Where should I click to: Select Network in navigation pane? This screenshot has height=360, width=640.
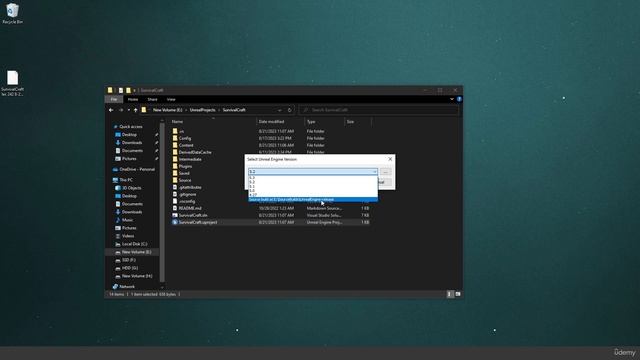coord(127,287)
